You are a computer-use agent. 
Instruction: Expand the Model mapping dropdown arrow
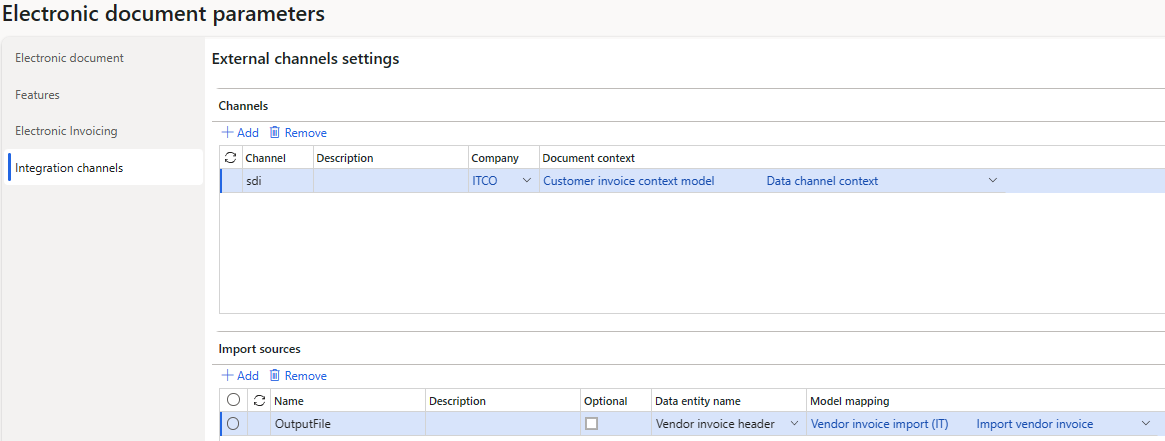tap(1146, 424)
